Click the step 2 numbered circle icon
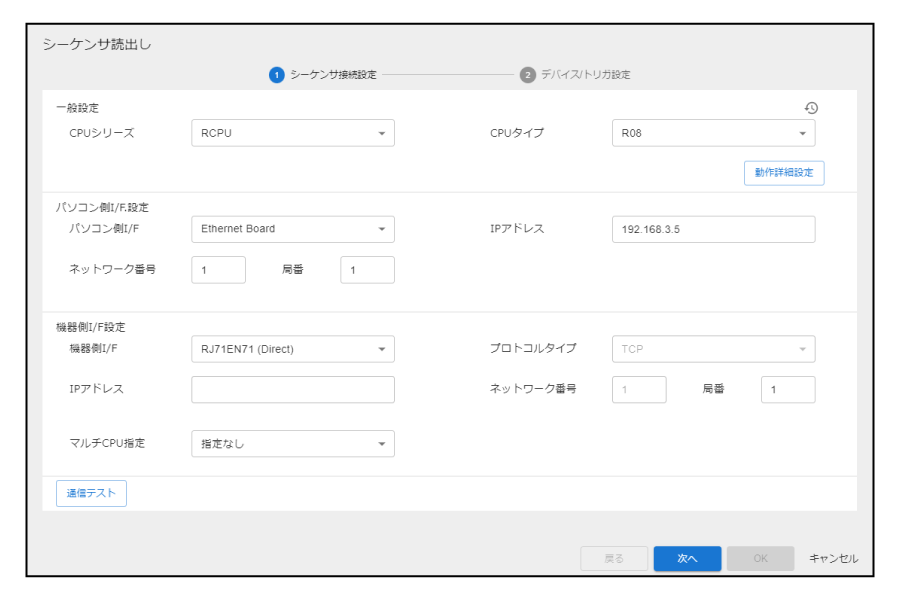 (x=528, y=75)
